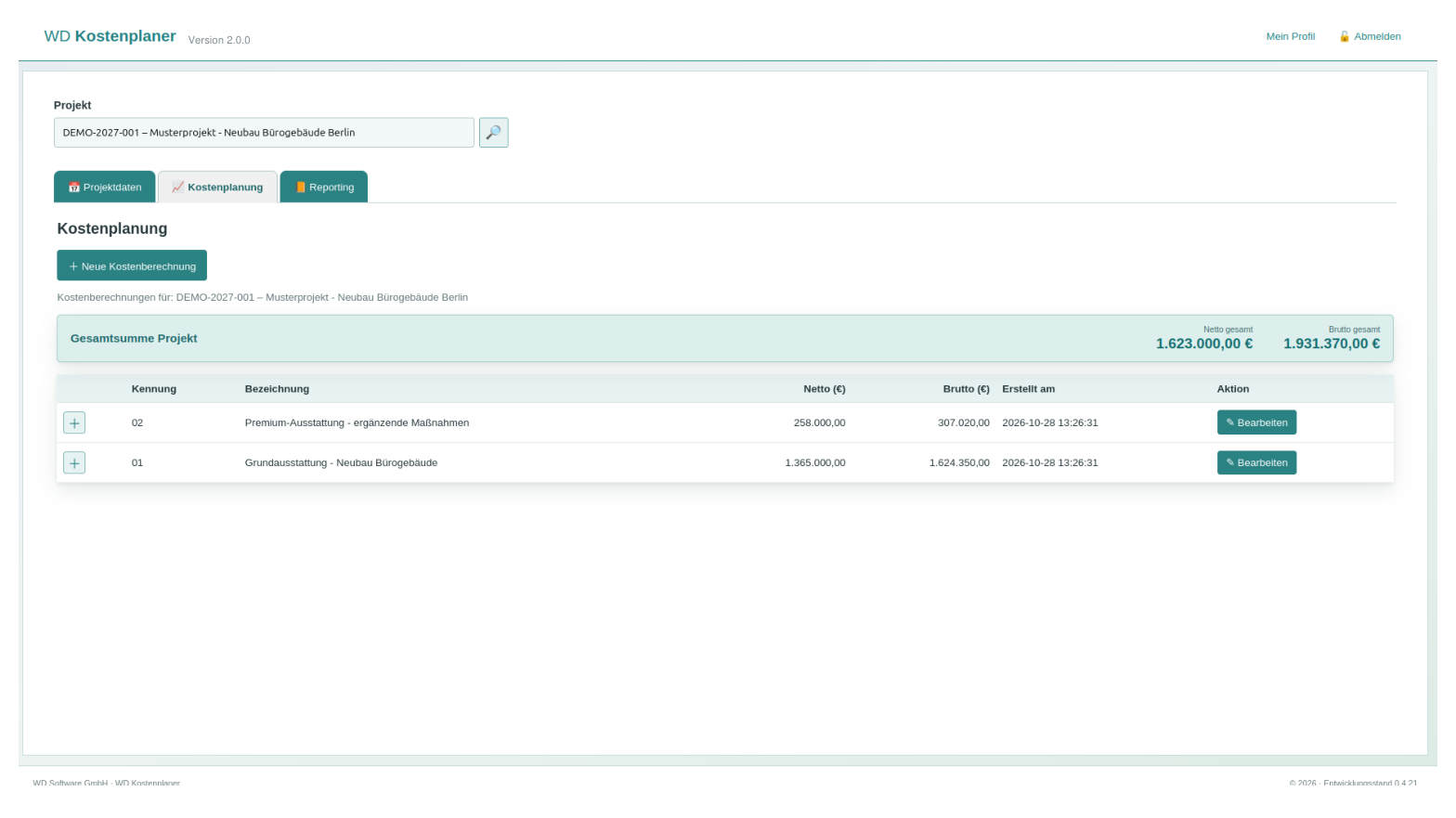Viewport: 1456px width, 818px height.
Task: Expand row 01 Grundausstattung with plus
Action: pos(74,463)
